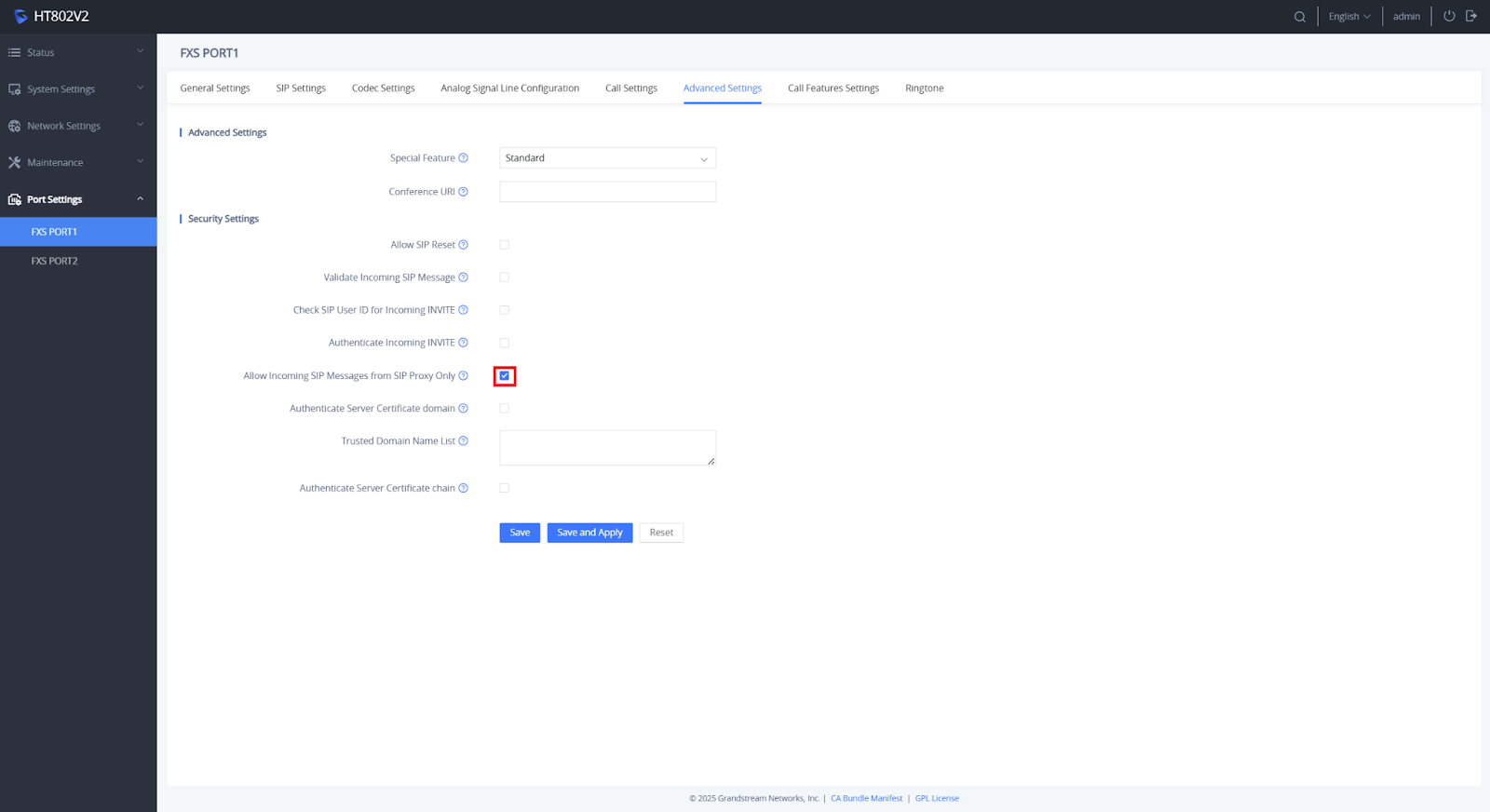1490x812 pixels.
Task: Click the admin user label
Action: click(1406, 17)
